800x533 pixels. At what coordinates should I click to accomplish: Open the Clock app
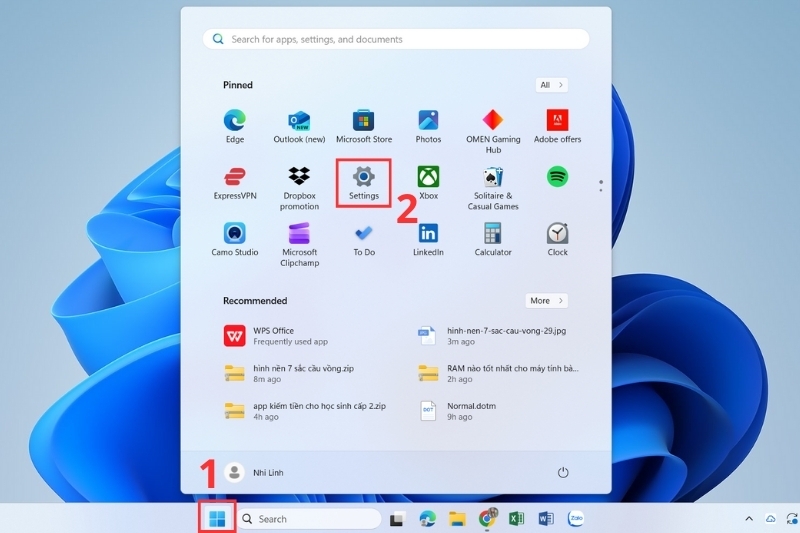click(557, 239)
